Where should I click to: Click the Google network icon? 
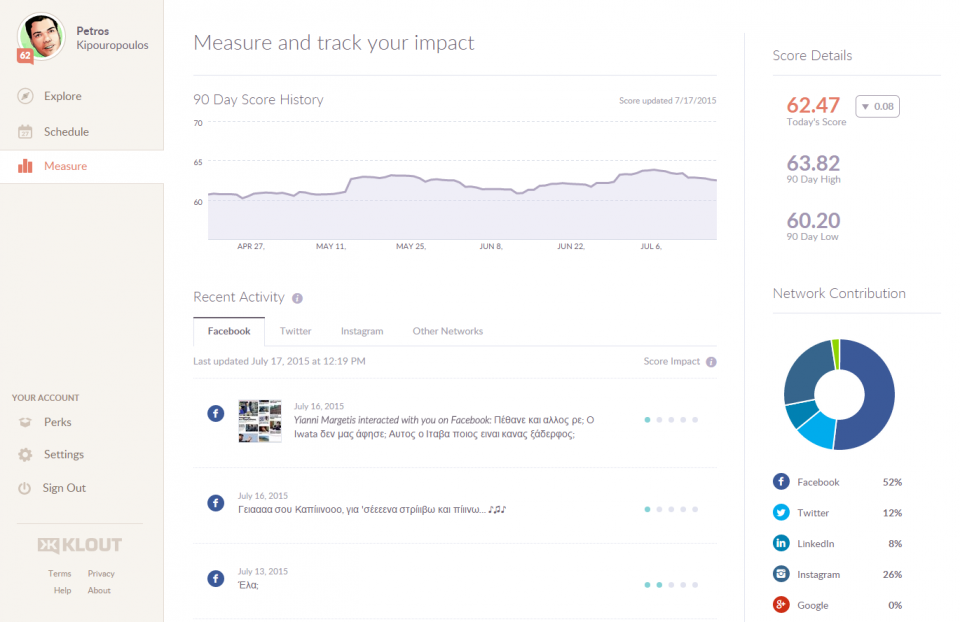781,605
